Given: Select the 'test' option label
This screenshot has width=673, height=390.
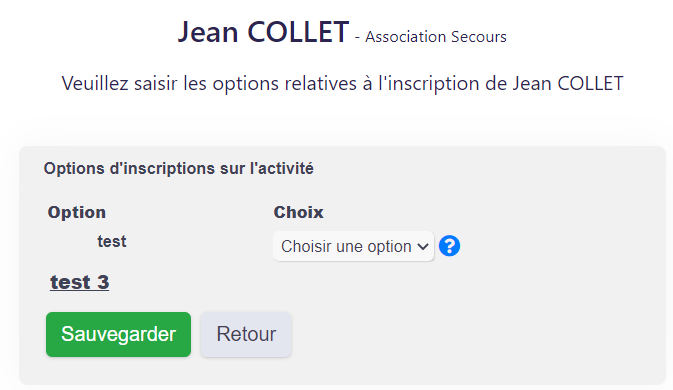Looking at the screenshot, I should (112, 241).
